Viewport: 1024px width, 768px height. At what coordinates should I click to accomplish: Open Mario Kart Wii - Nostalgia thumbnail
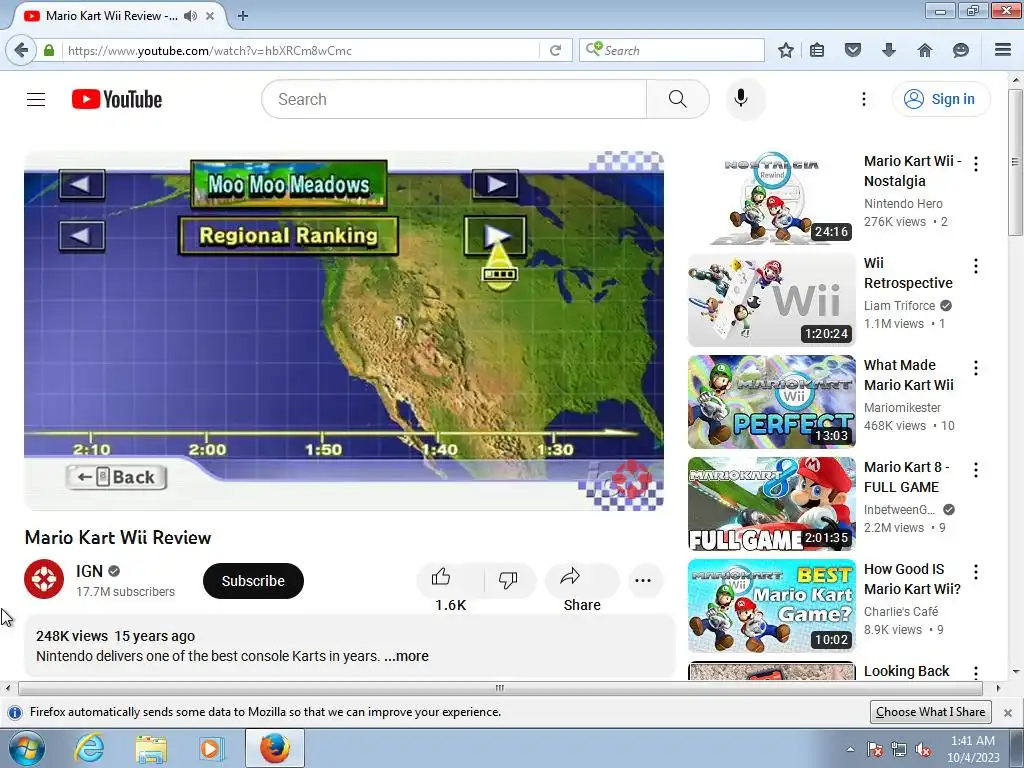coord(772,198)
